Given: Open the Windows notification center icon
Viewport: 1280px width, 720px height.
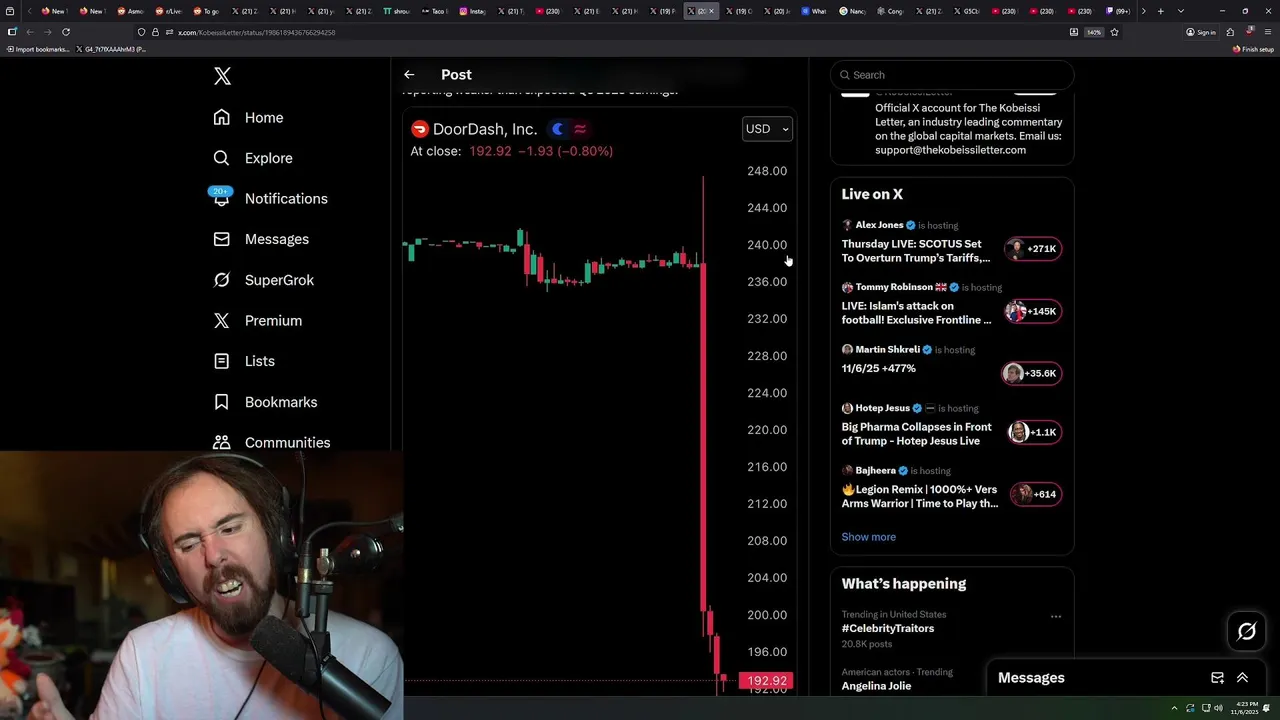Looking at the screenshot, I should [x=1268, y=708].
